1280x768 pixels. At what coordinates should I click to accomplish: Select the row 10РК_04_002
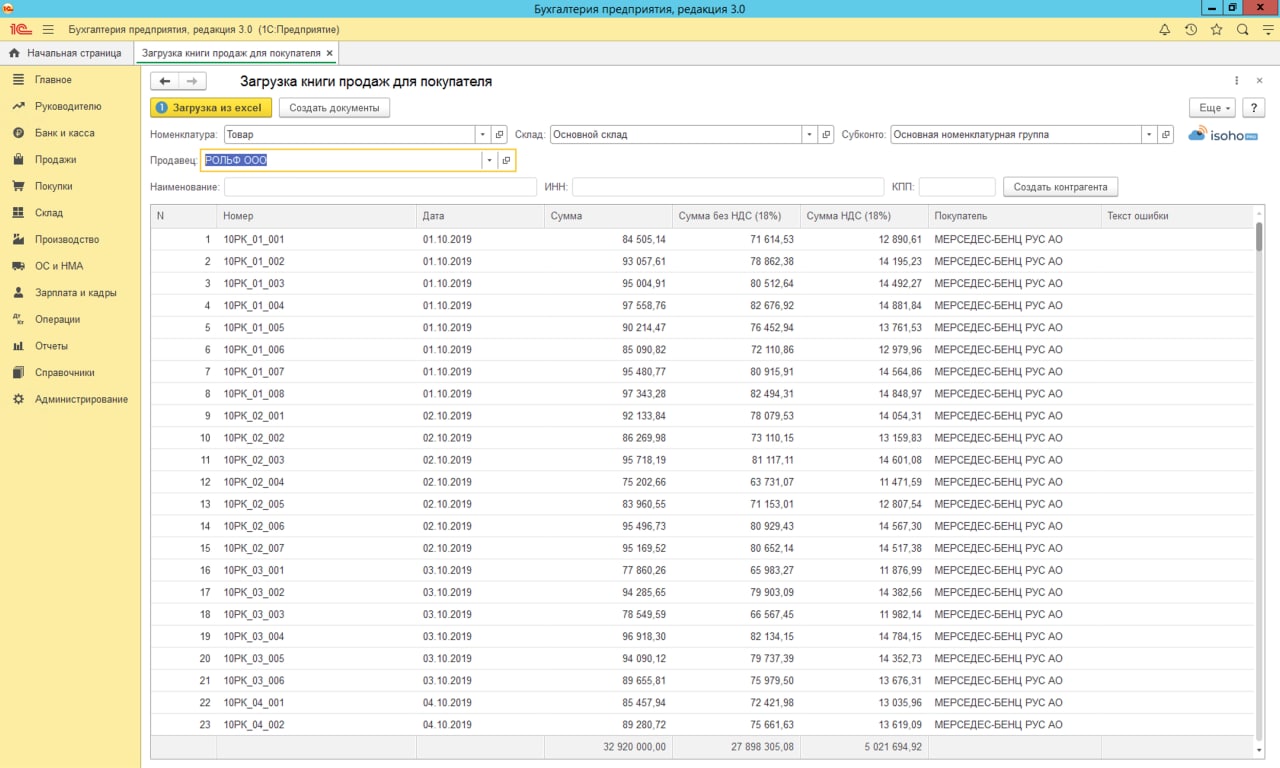702,725
